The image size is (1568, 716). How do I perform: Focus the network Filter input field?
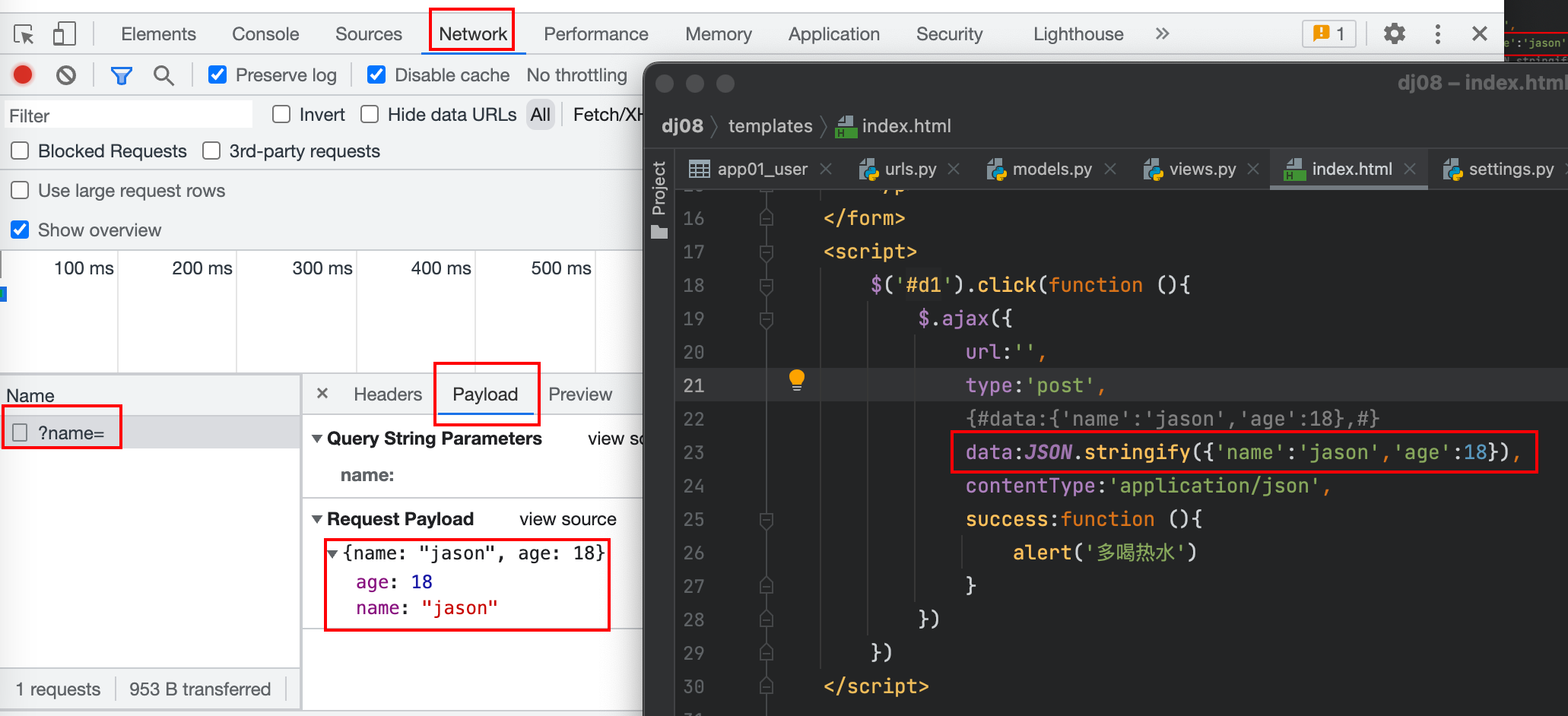tap(128, 116)
